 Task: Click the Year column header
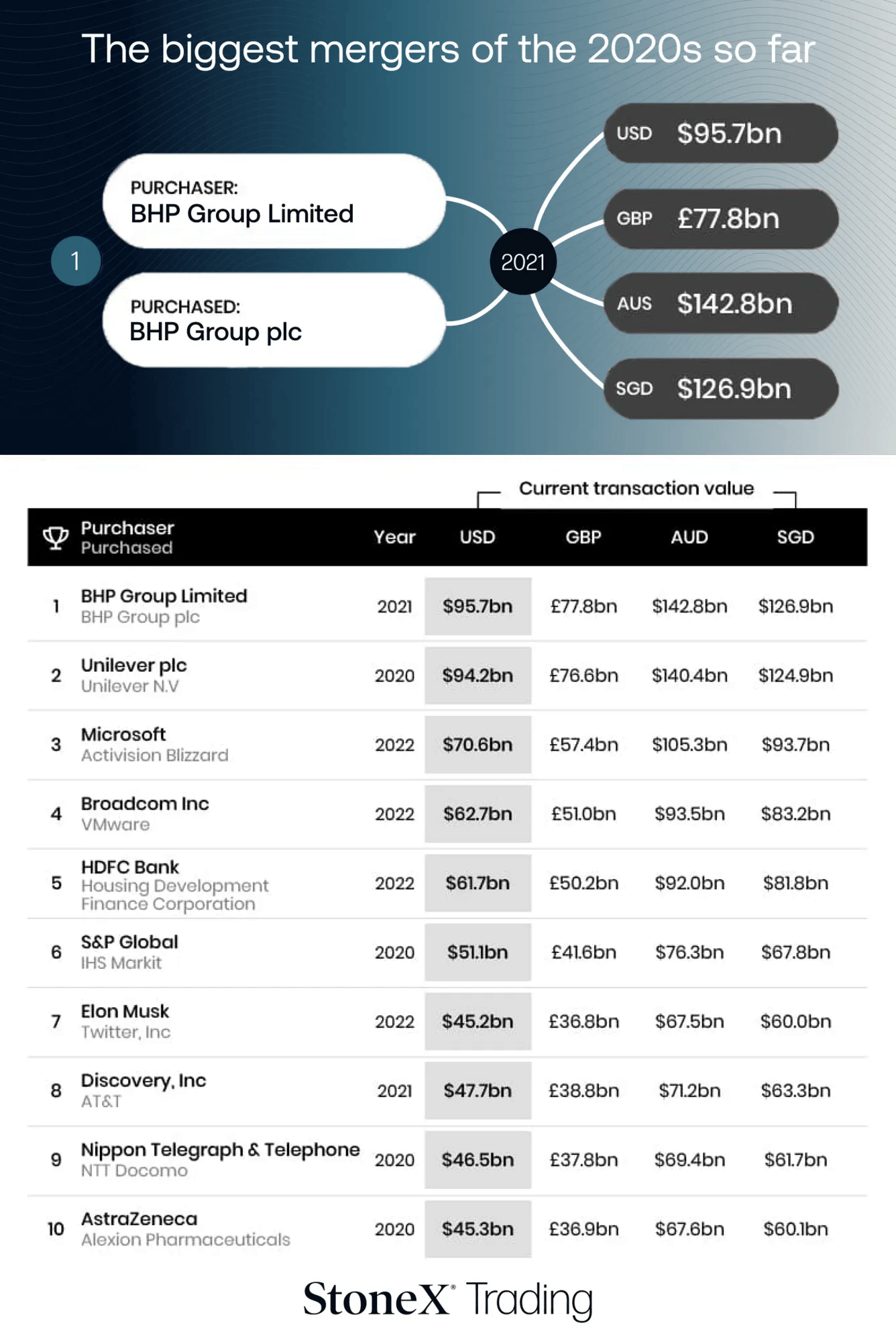coord(394,537)
